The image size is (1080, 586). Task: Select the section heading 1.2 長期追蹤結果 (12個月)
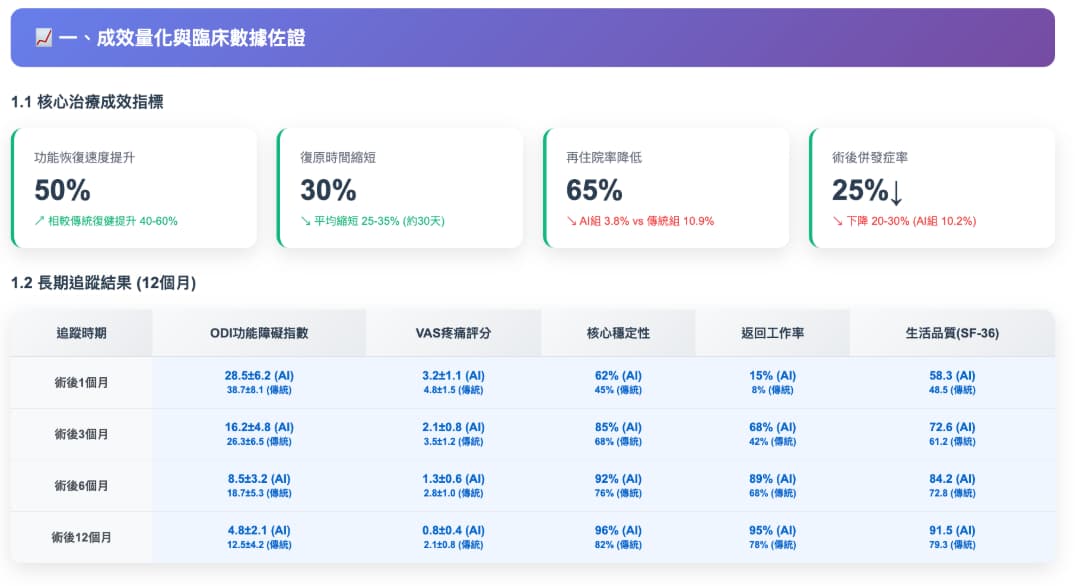click(x=103, y=283)
